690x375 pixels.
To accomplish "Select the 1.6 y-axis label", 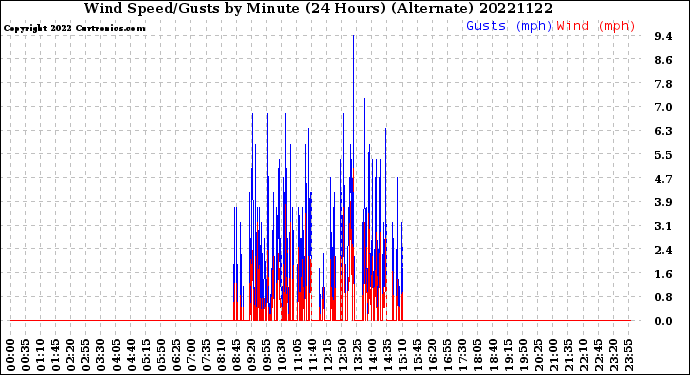I will pos(663,274).
